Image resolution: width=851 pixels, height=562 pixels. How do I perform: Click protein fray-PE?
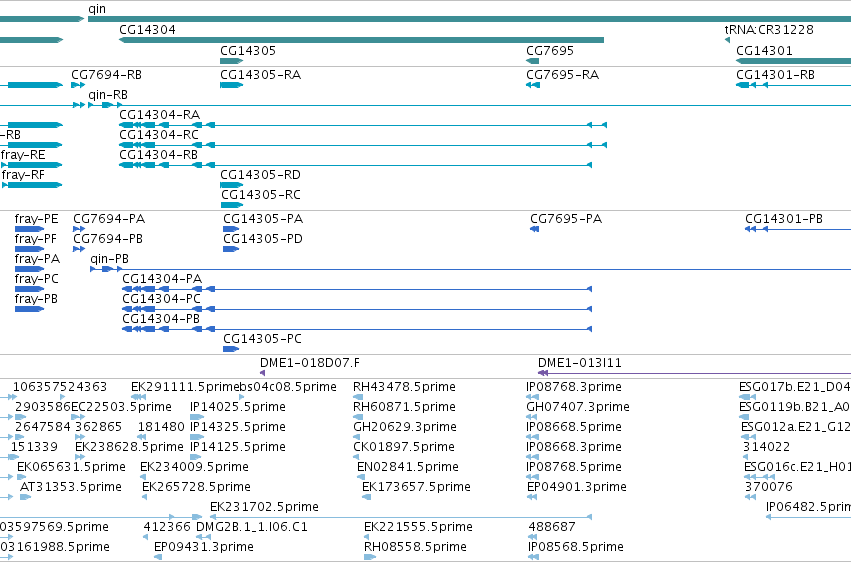point(29,229)
